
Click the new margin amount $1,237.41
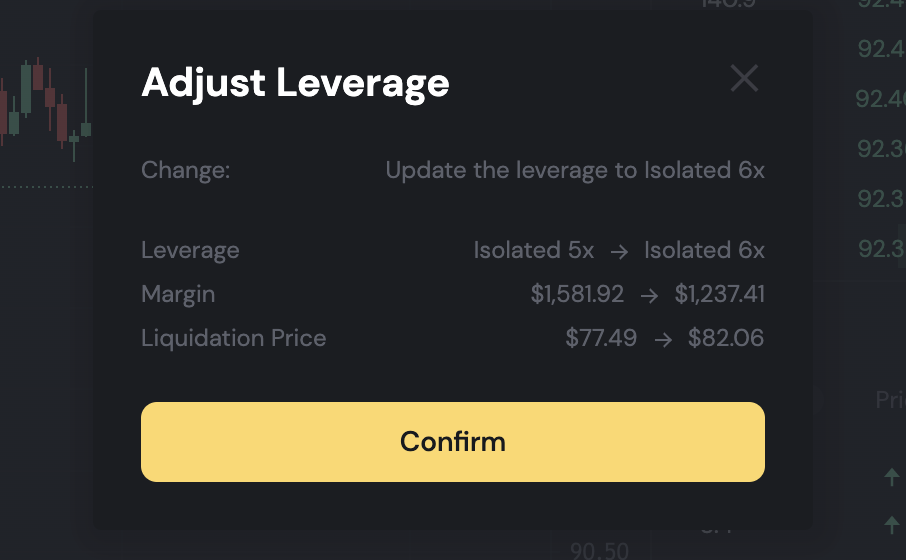[719, 294]
